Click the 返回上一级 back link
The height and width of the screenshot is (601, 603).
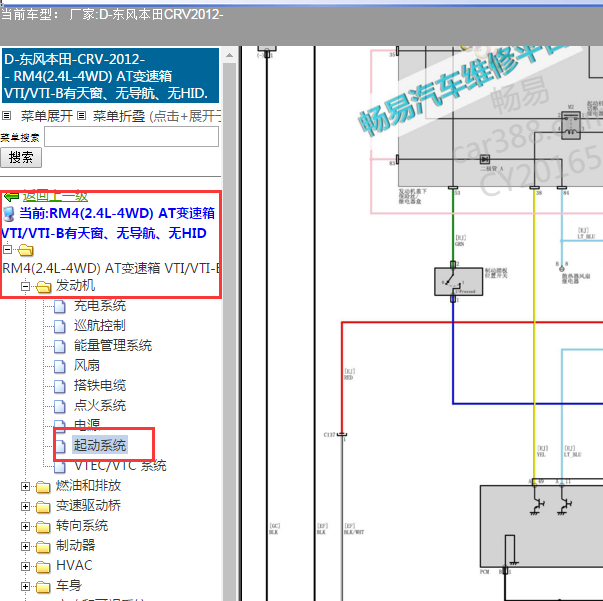[55, 196]
